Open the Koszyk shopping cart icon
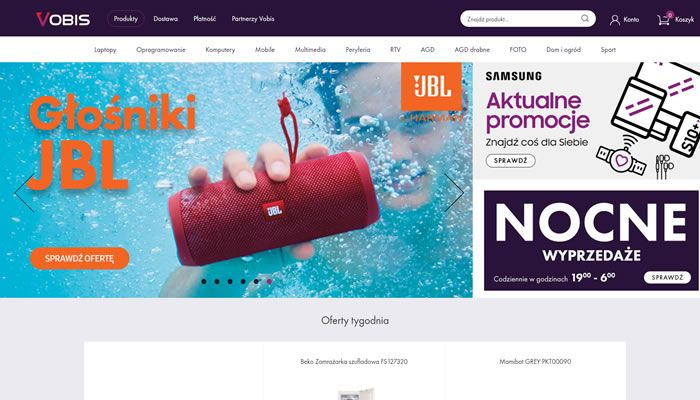Screen dimensions: 700x400 [664, 19]
